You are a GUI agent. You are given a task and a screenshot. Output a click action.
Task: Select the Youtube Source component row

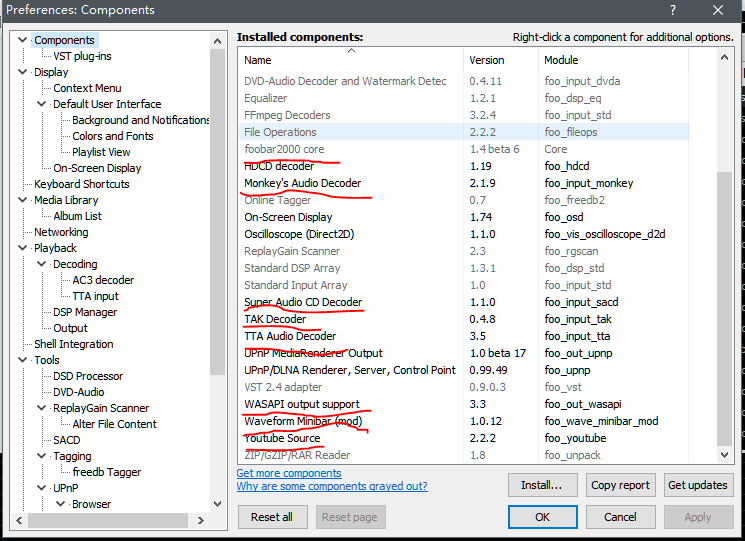click(x=282, y=438)
